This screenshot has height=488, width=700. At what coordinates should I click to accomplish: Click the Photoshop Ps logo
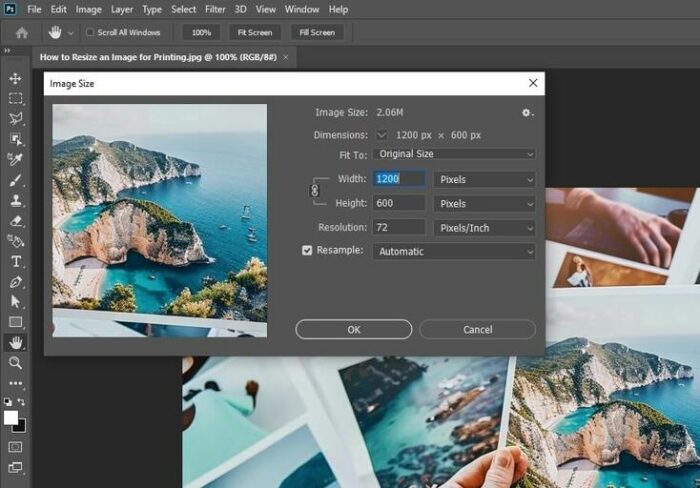(10, 9)
